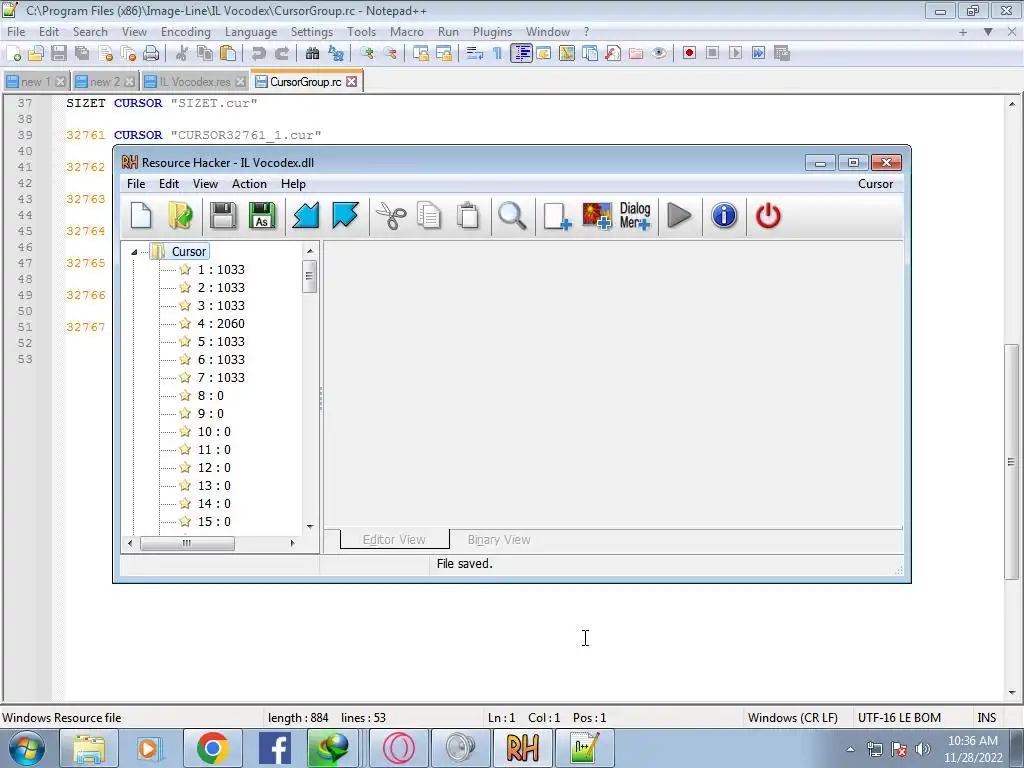The image size is (1024, 768).
Task: Click UTF-16 LE BOM encoding in status bar
Action: [899, 718]
